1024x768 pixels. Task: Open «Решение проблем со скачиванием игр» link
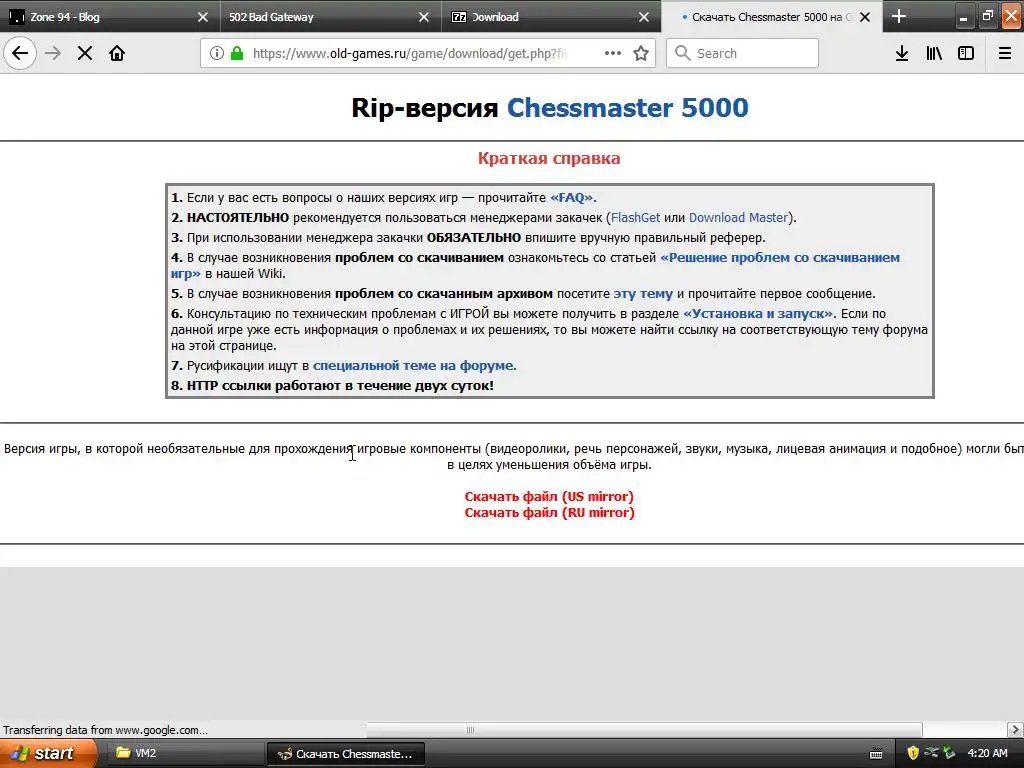click(x=780, y=257)
